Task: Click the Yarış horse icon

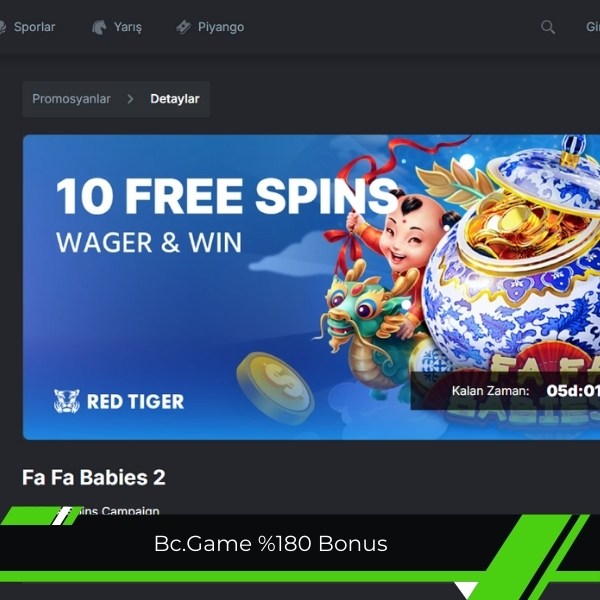Action: pos(99,27)
